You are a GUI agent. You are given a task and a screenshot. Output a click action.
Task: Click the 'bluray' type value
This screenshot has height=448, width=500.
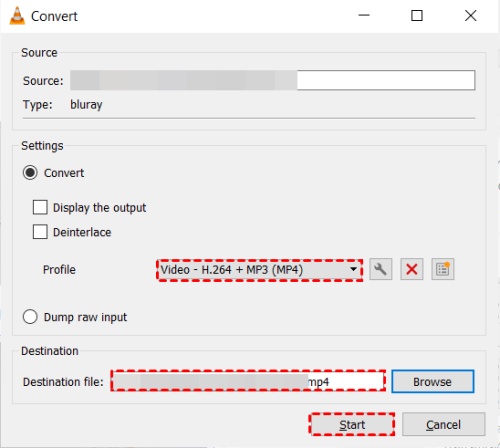pyautogui.click(x=86, y=105)
